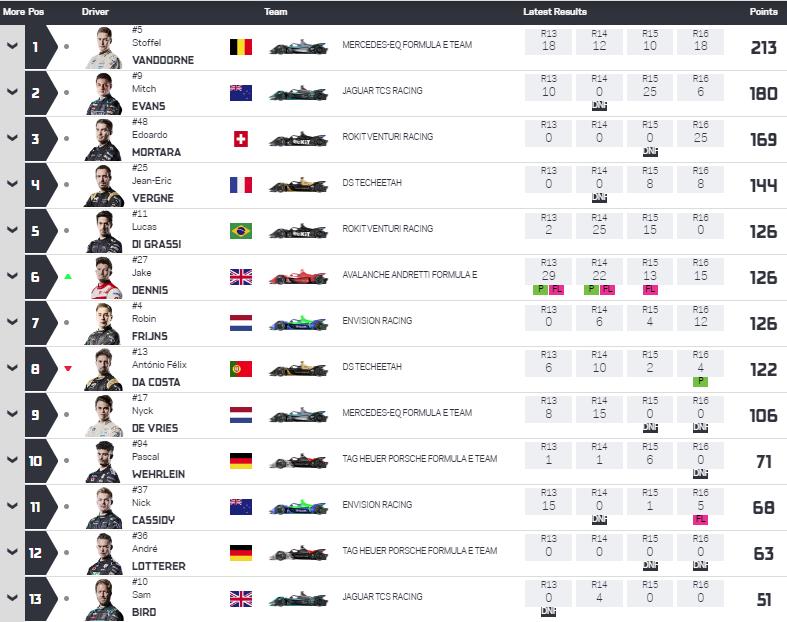Click the Envision car image for Frijns

pyautogui.click(x=299, y=322)
